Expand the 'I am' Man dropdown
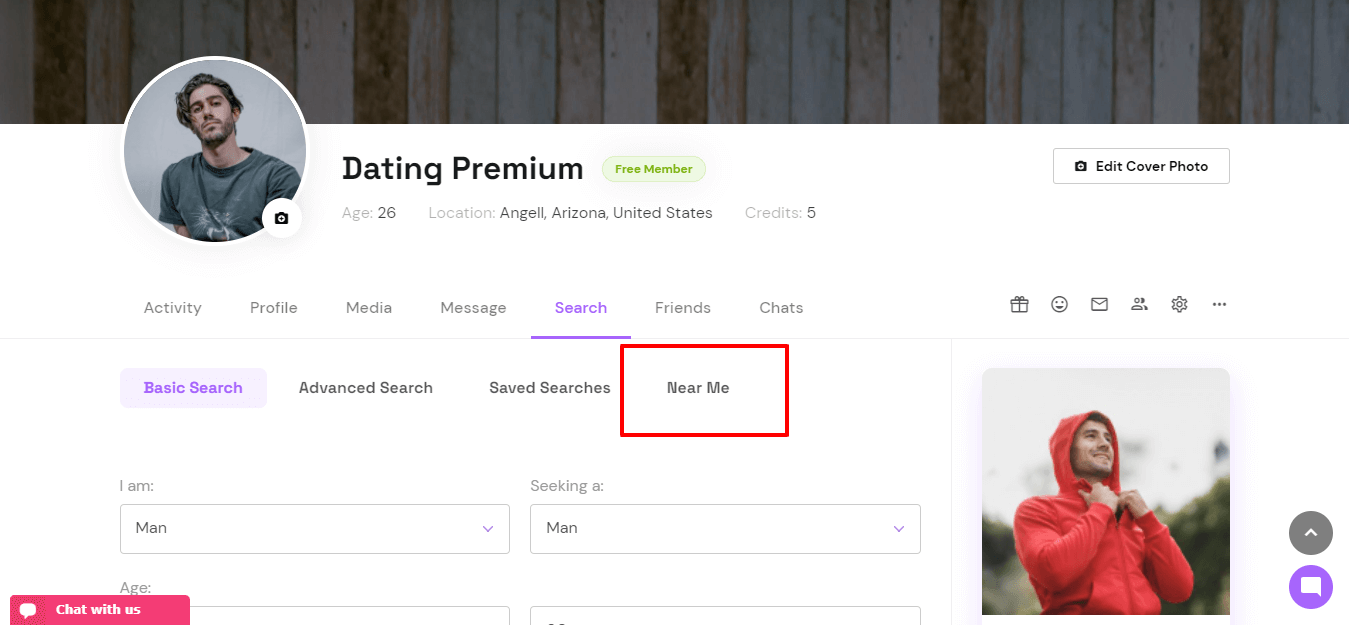Screen dimensions: 1349x625 [315, 528]
